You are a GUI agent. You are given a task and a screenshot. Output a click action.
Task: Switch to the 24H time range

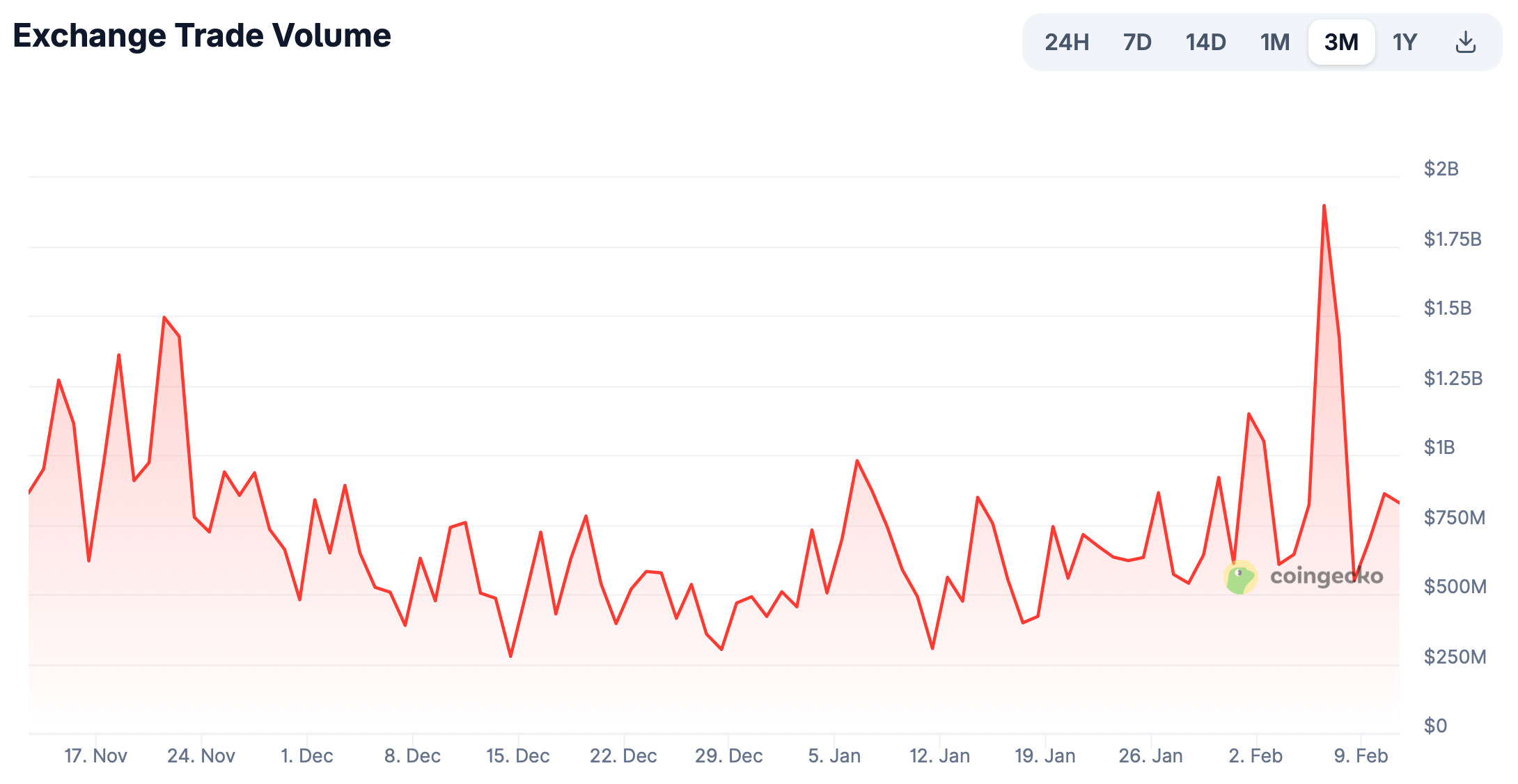(x=1066, y=42)
